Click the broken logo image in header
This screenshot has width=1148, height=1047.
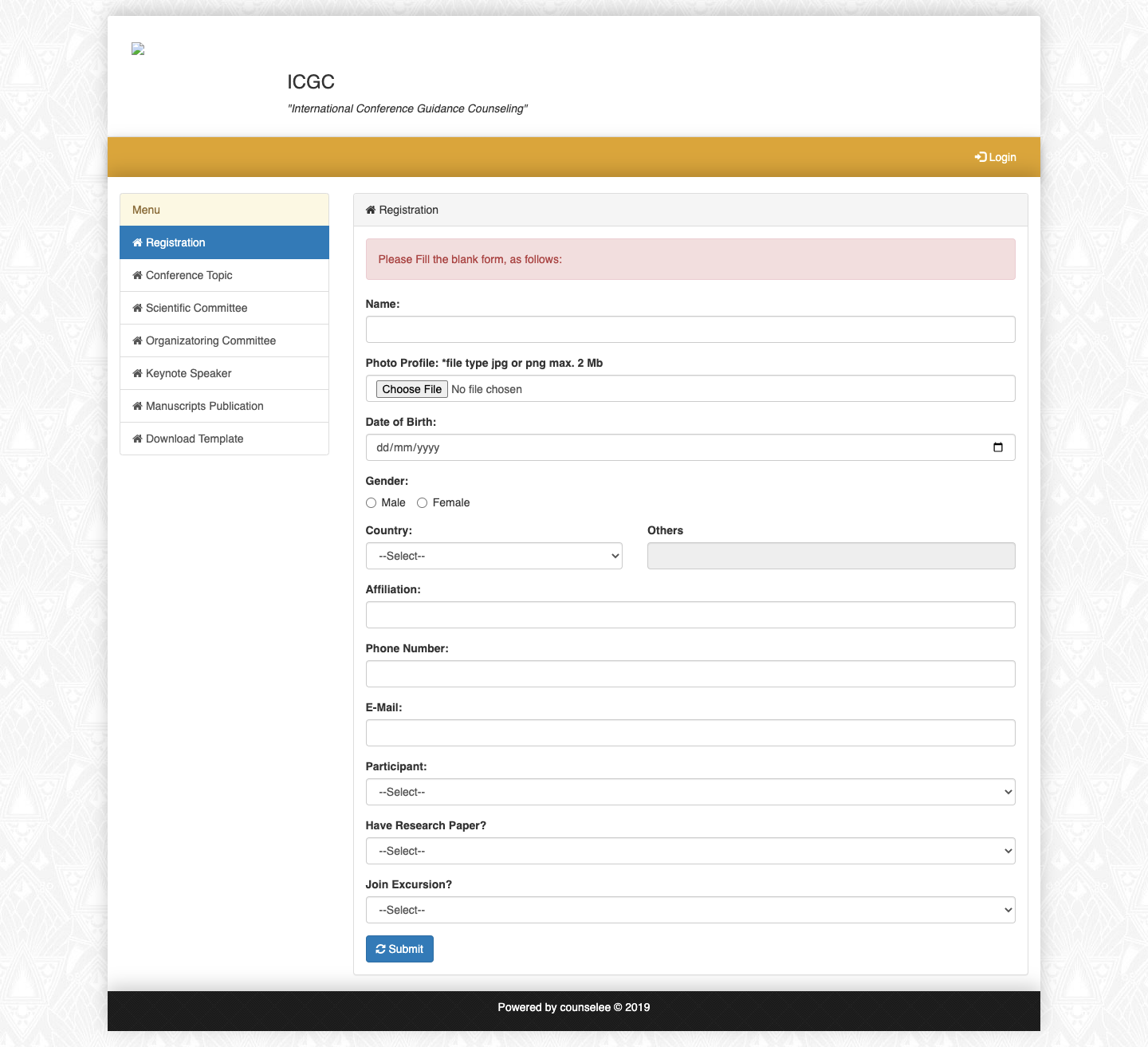click(x=138, y=49)
